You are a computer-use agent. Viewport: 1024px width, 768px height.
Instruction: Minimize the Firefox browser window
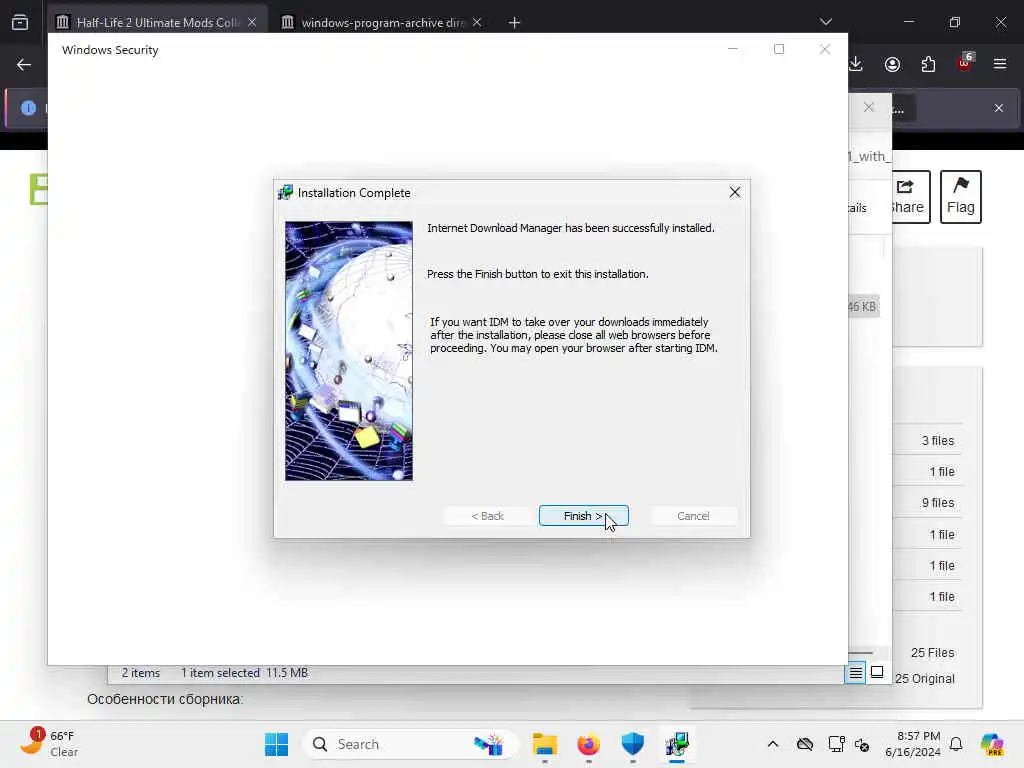(908, 22)
